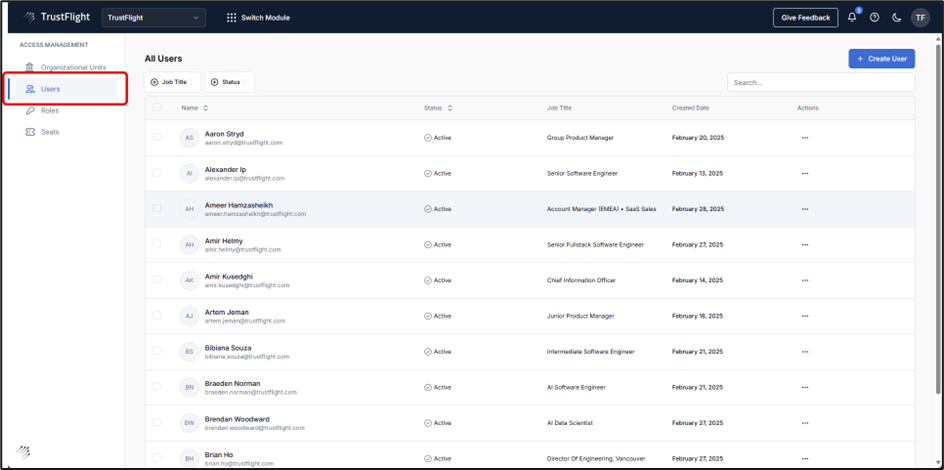Select Aaron Stryd's row checkbox

(x=157, y=137)
